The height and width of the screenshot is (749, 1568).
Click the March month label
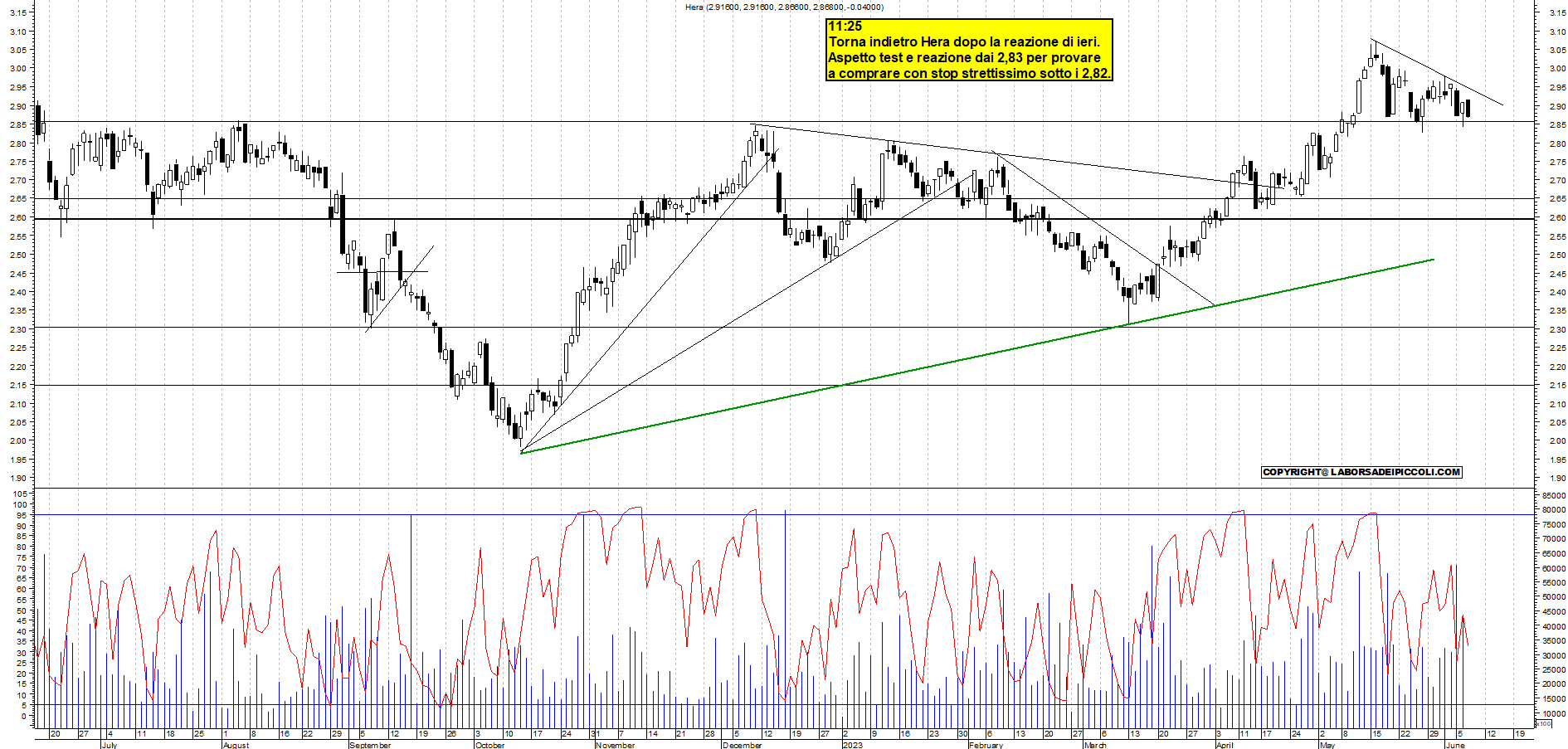pyautogui.click(x=1095, y=745)
